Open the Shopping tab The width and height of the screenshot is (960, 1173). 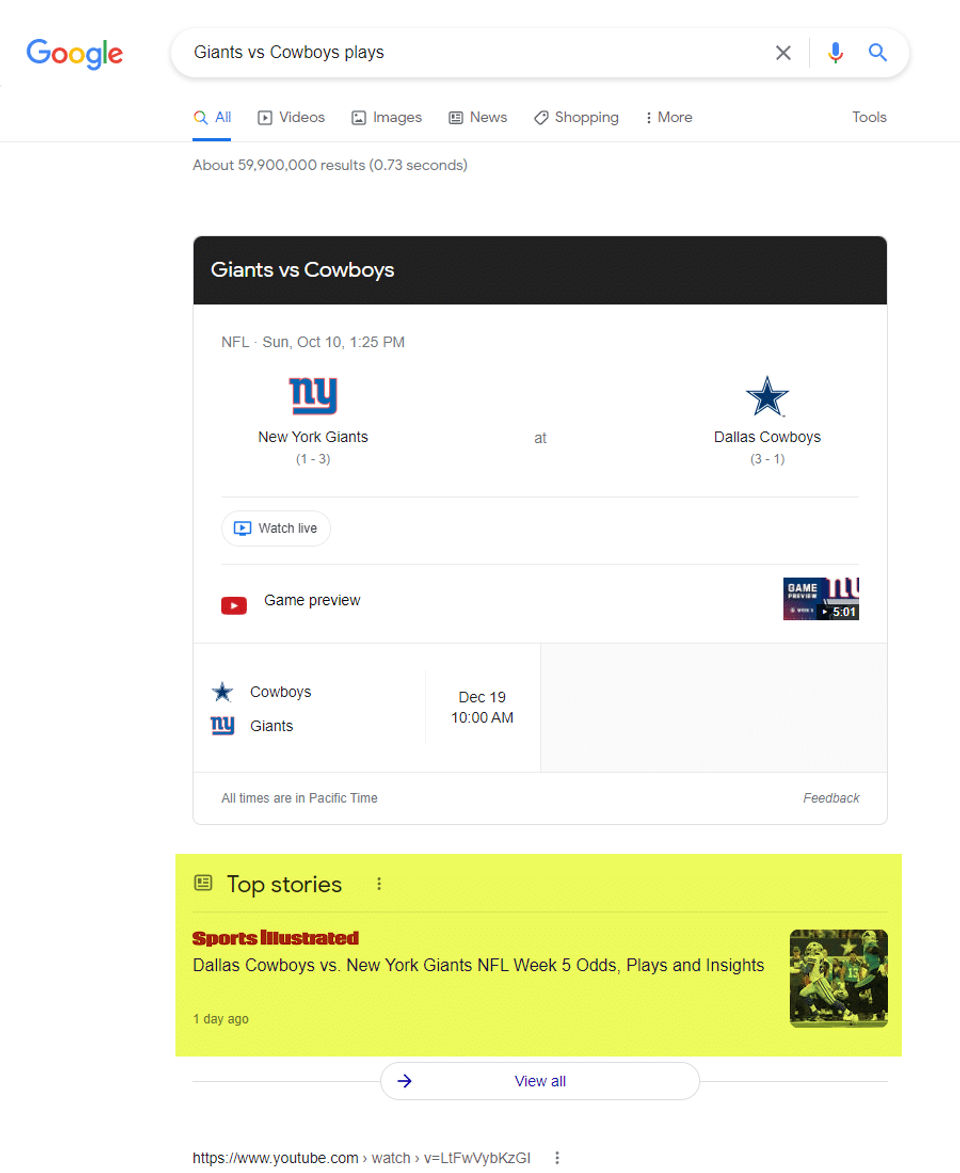click(x=576, y=117)
